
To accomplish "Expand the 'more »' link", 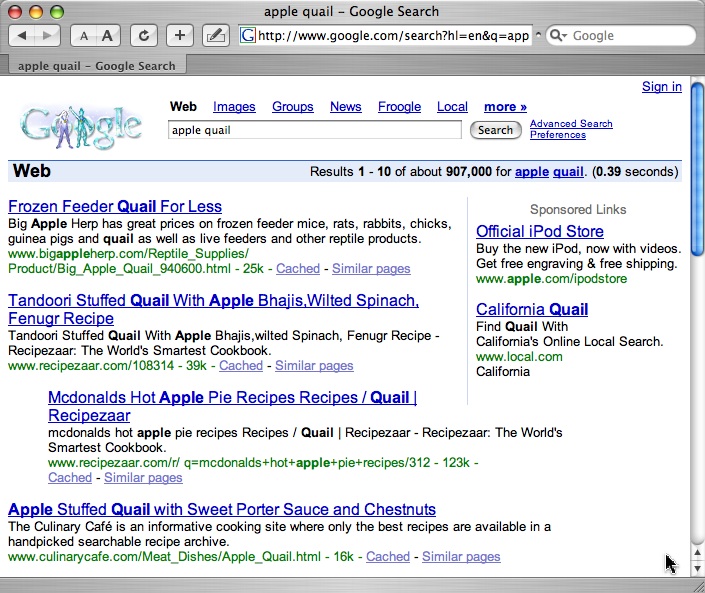I will 505,107.
